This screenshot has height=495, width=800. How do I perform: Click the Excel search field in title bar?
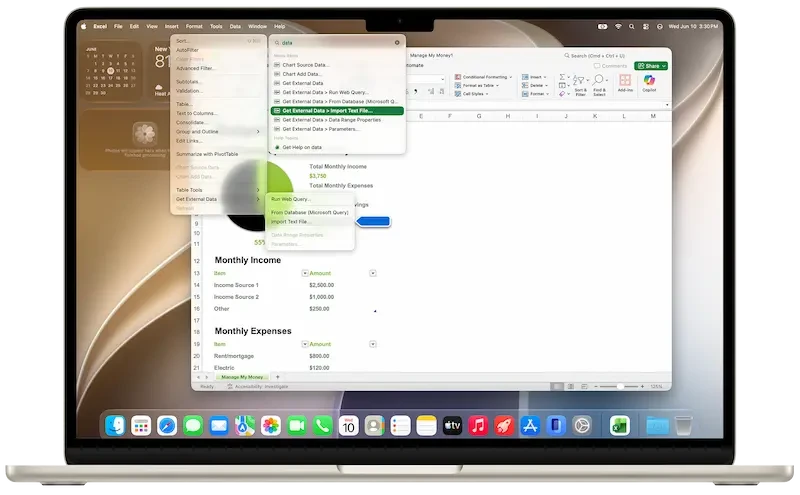click(x=595, y=56)
